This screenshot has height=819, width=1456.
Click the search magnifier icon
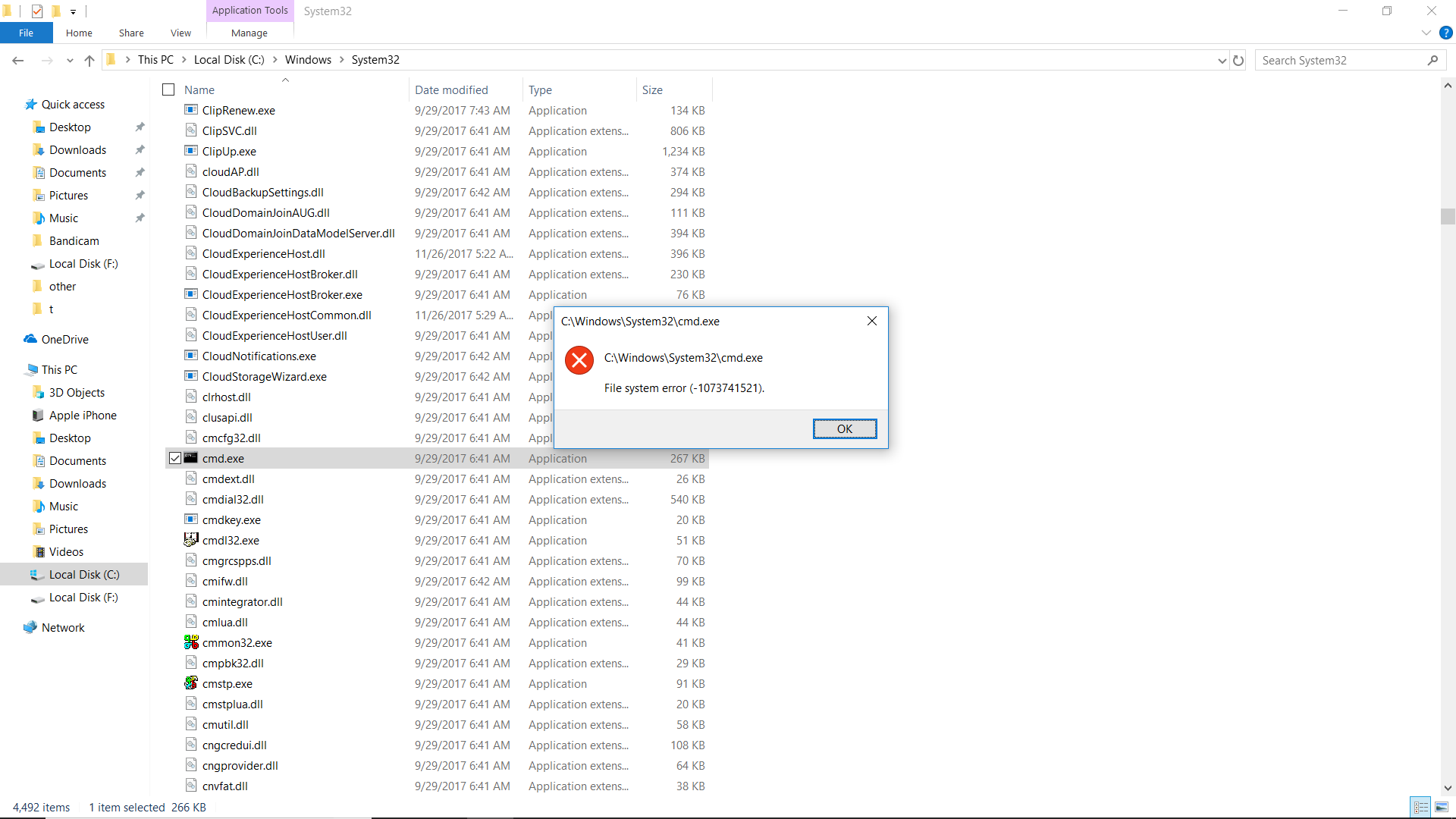[1434, 60]
